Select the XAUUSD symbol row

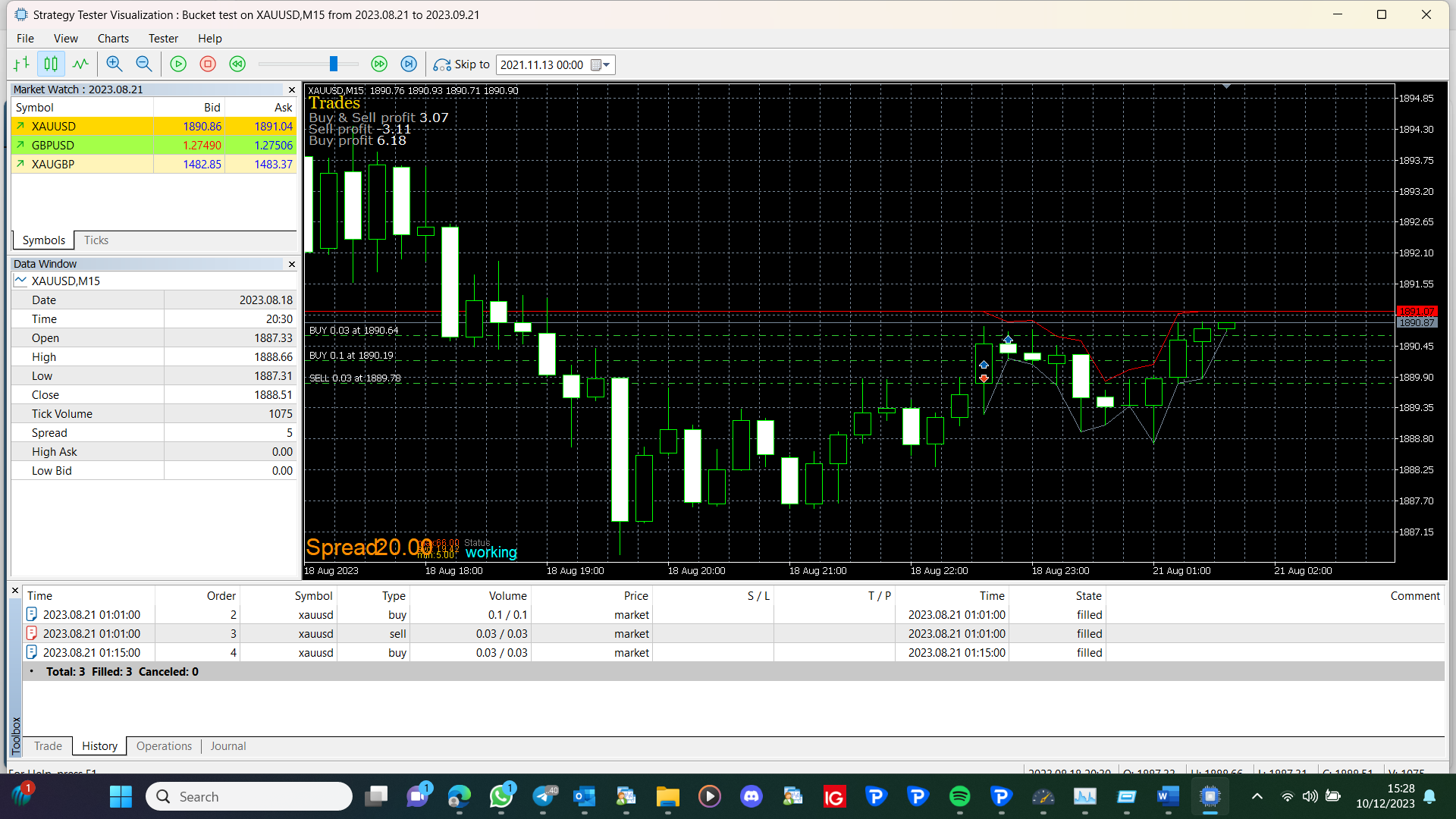[x=154, y=127]
